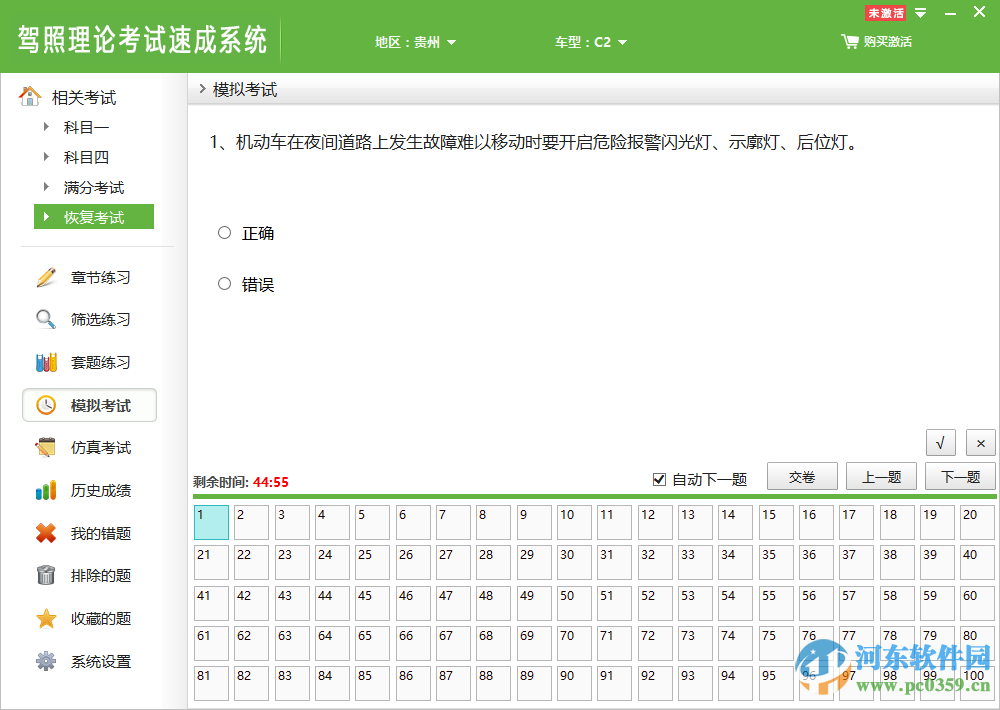Open the title bar triangle menu

click(920, 13)
